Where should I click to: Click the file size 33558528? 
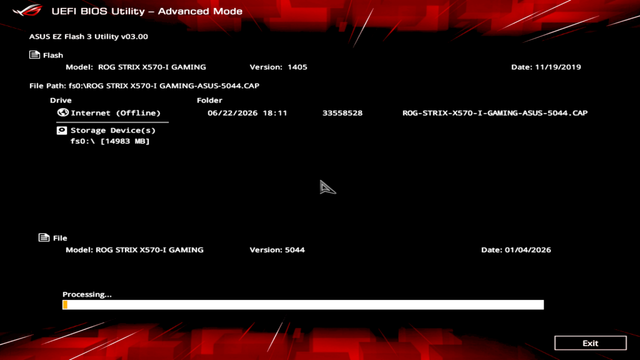pyautogui.click(x=342, y=113)
